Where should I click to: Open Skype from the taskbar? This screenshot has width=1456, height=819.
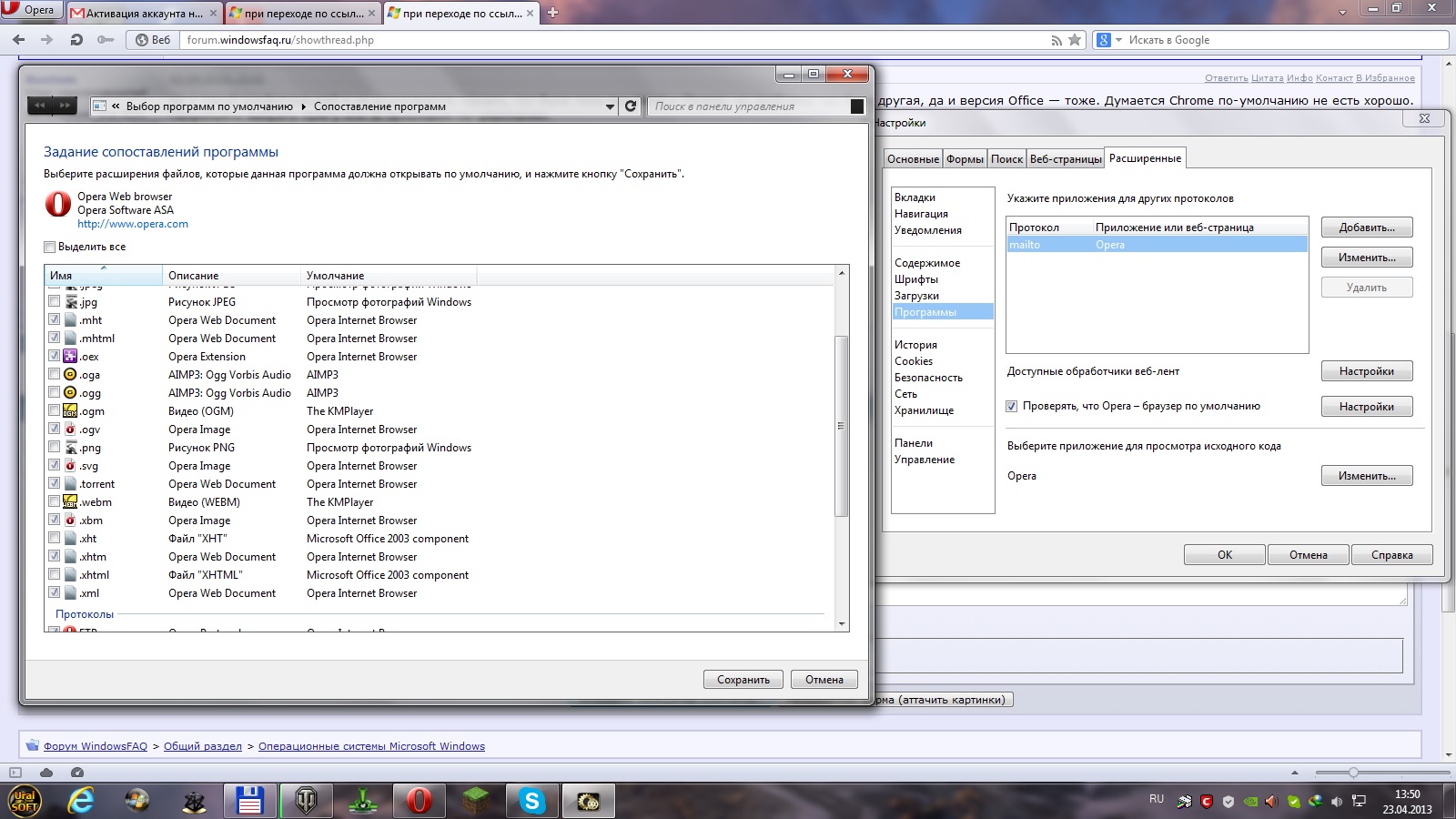[x=531, y=801]
